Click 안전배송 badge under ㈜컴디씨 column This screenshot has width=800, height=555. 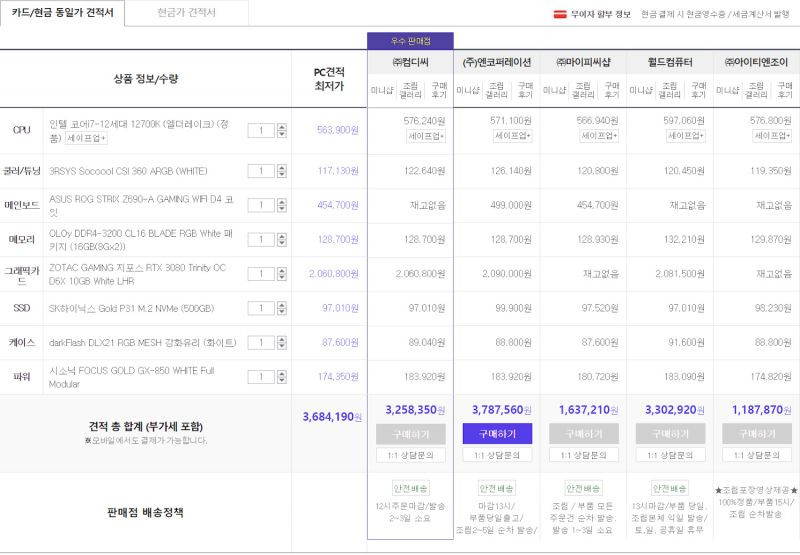(410, 488)
